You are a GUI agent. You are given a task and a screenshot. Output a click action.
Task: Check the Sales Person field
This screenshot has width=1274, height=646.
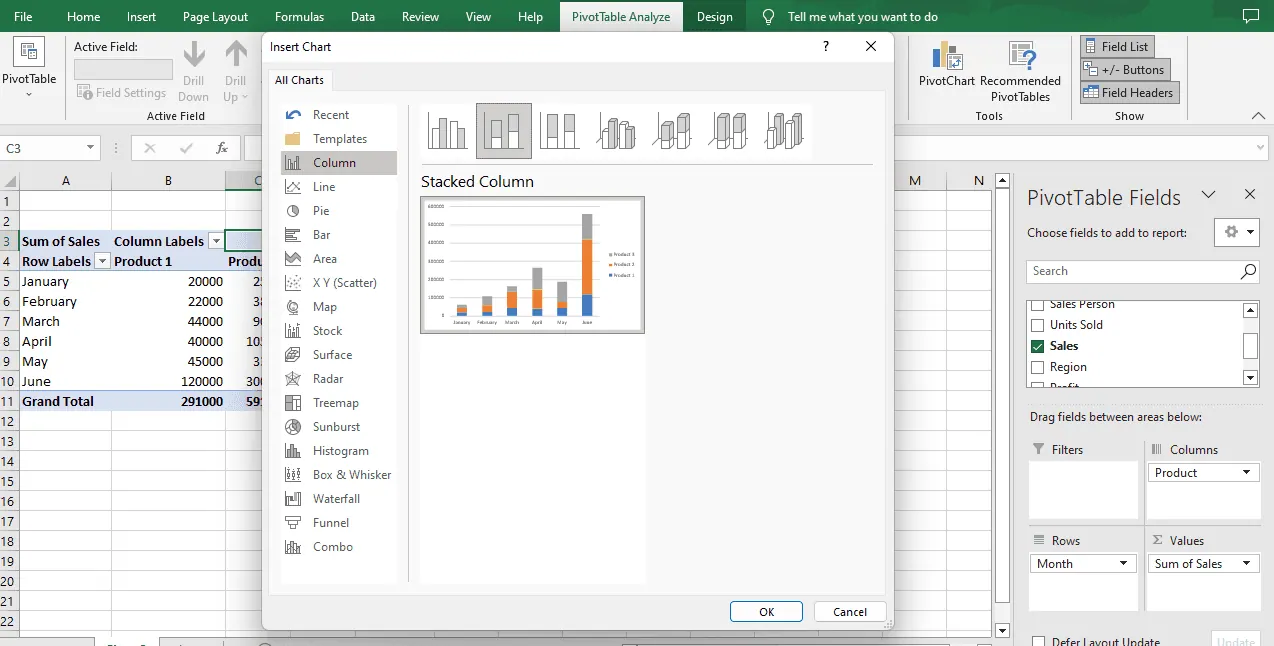[1037, 304]
